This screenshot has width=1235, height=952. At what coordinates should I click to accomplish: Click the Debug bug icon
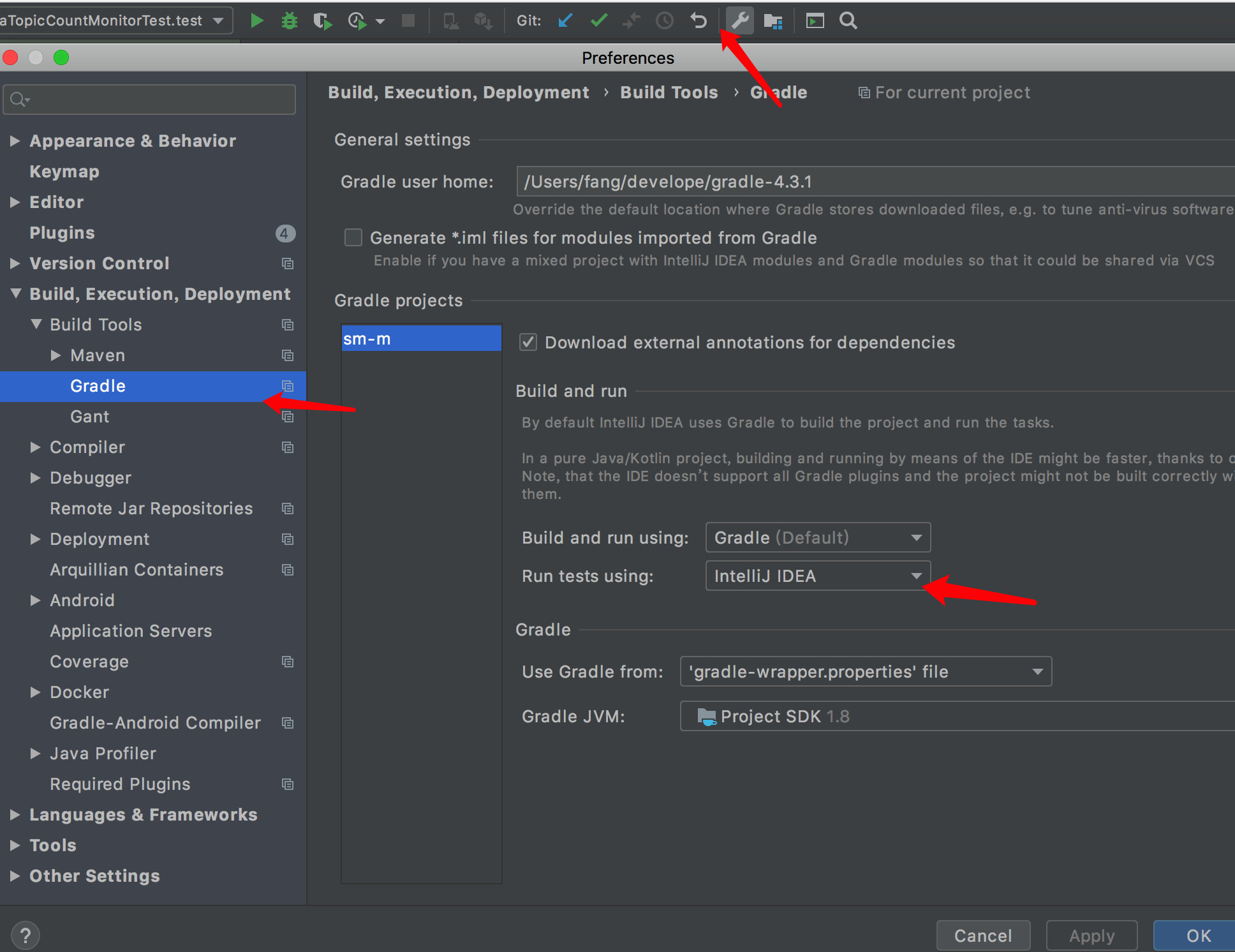(x=290, y=21)
